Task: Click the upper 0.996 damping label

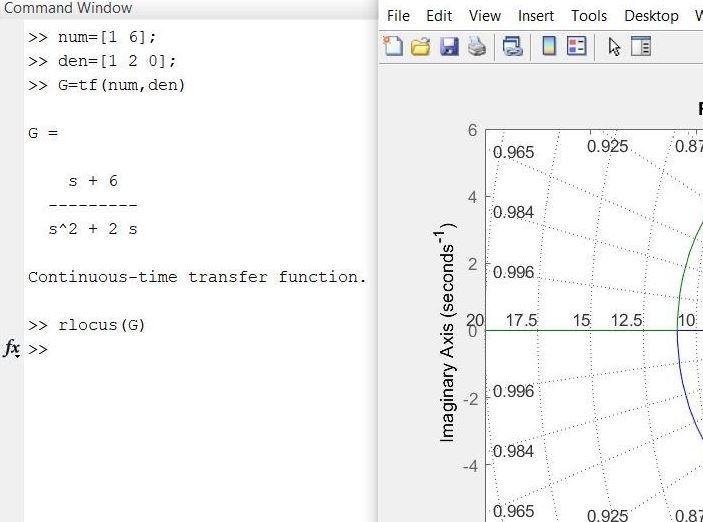Action: click(x=513, y=272)
